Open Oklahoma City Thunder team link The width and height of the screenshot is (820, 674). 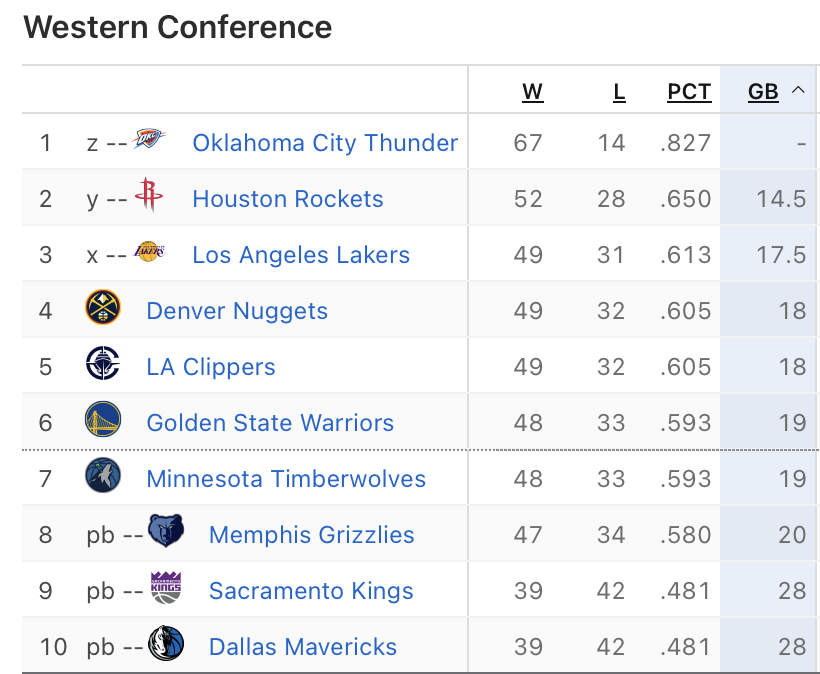pos(325,143)
